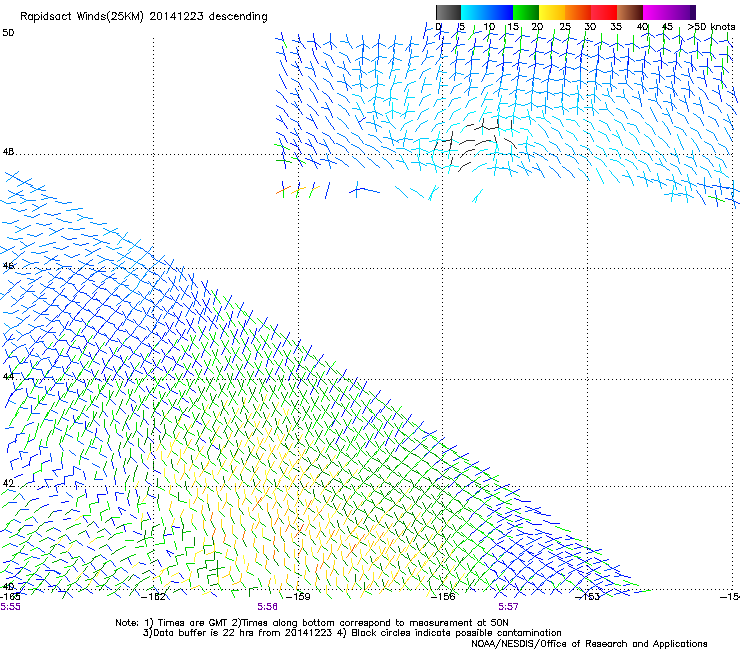This screenshot has height=650, width=740.
Task: Click the cyan-blue 5-15 knots legend segment
Action: [487, 12]
